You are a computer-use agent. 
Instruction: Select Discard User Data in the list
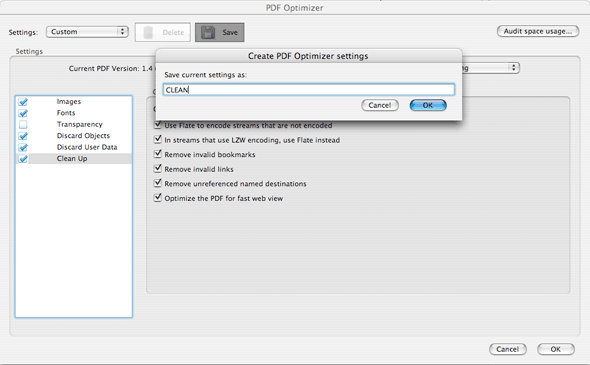[87, 147]
